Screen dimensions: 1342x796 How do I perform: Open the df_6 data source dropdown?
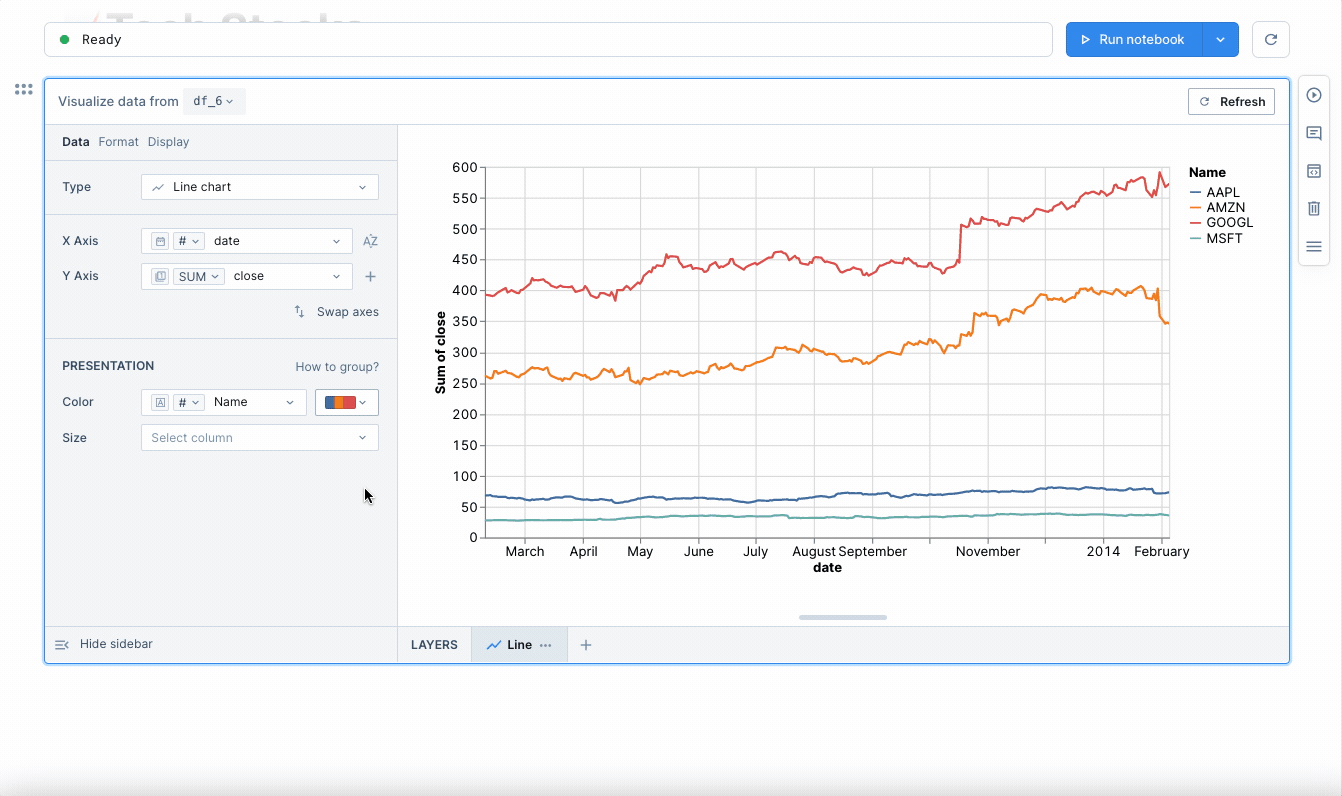tap(214, 101)
